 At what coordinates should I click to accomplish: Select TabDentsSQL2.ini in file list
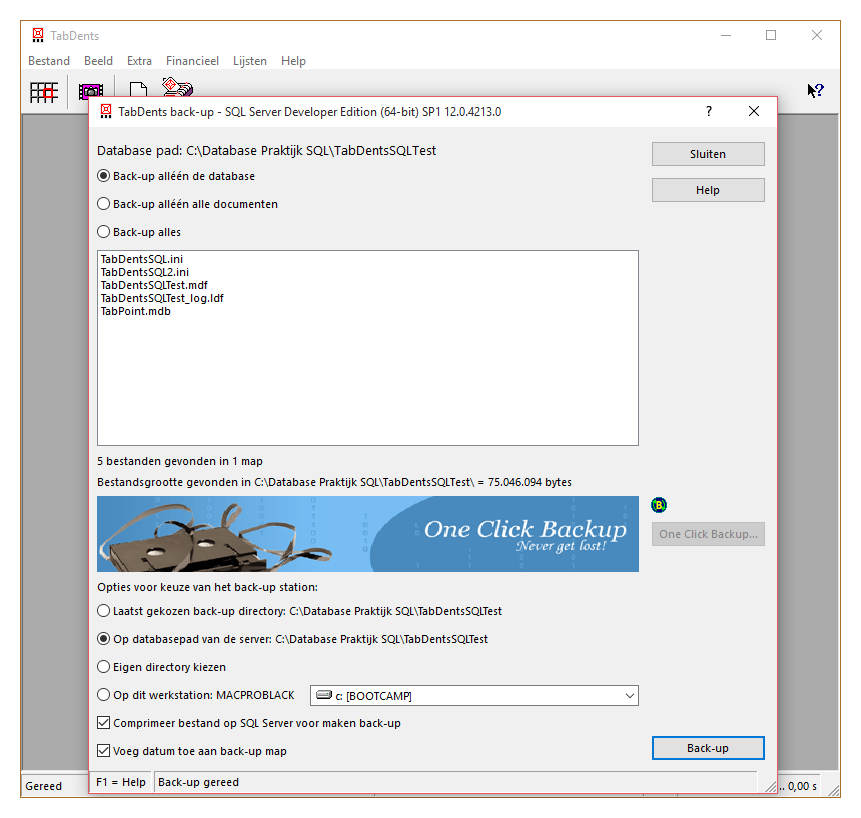(144, 272)
